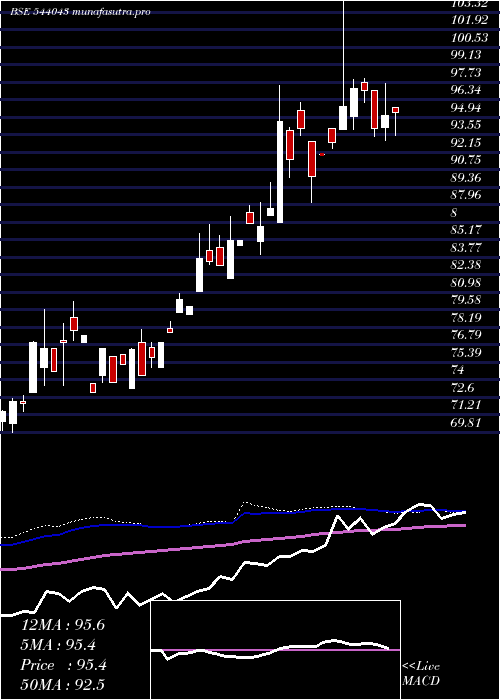500x700 pixels.
Task: Click the 80.98 price axis label
Action: tap(466, 283)
